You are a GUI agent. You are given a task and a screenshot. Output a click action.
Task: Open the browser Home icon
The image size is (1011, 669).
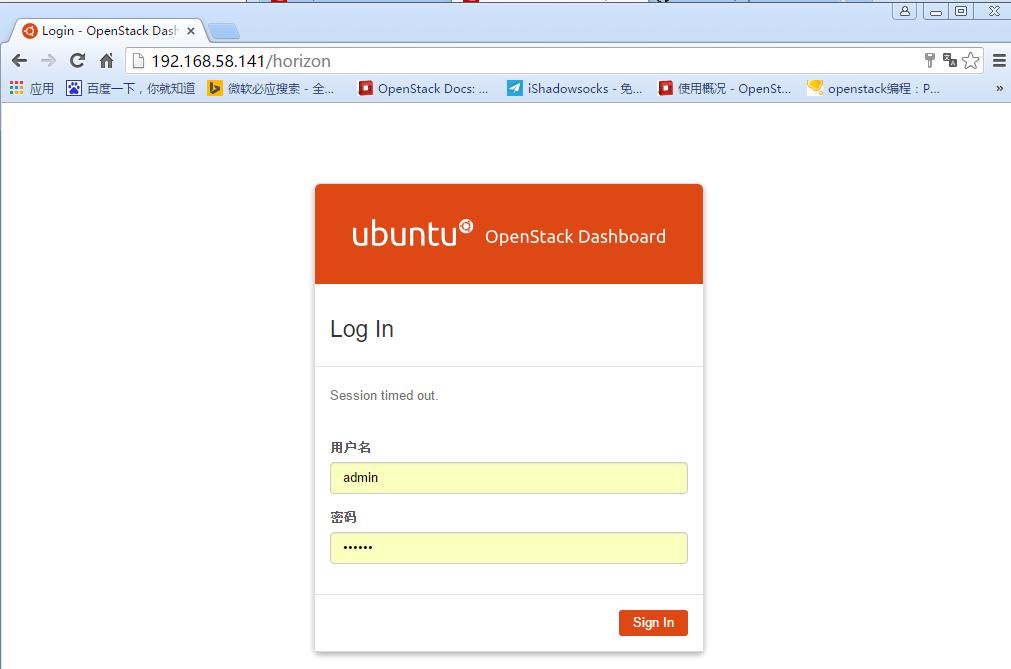[106, 61]
